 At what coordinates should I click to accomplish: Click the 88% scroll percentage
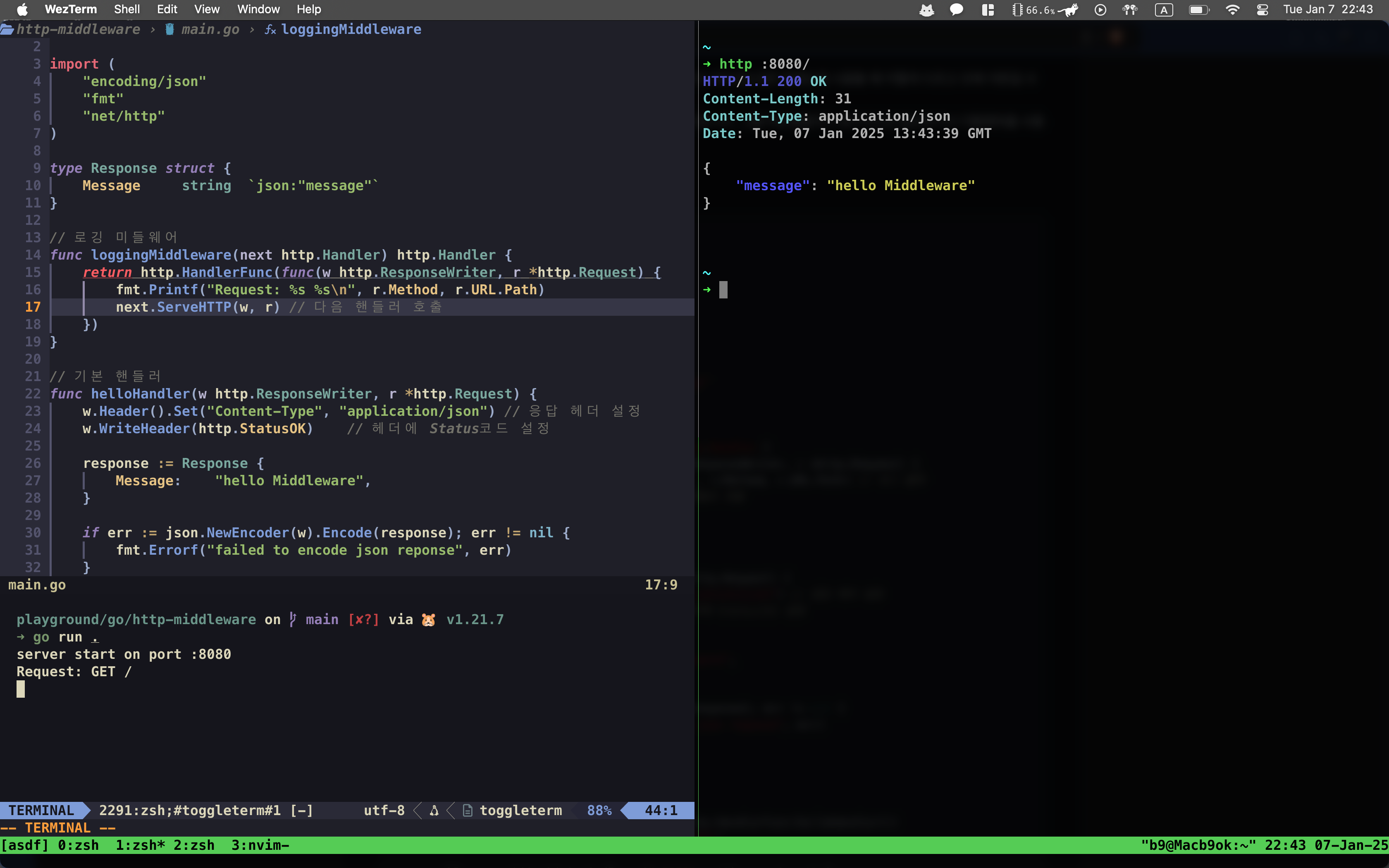pos(599,811)
